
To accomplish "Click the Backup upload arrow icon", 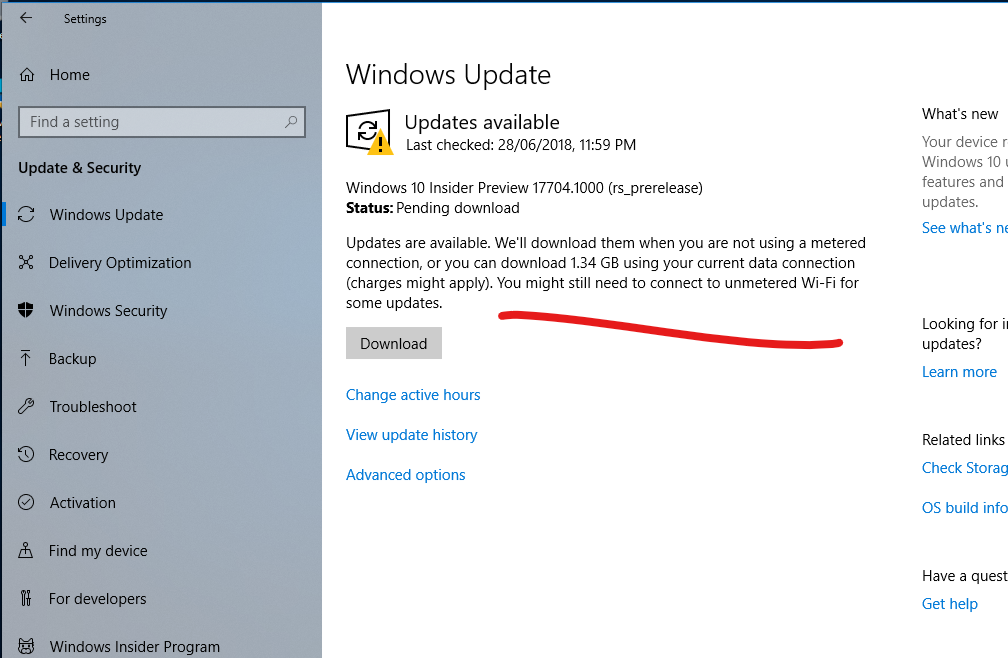I will pos(26,358).
